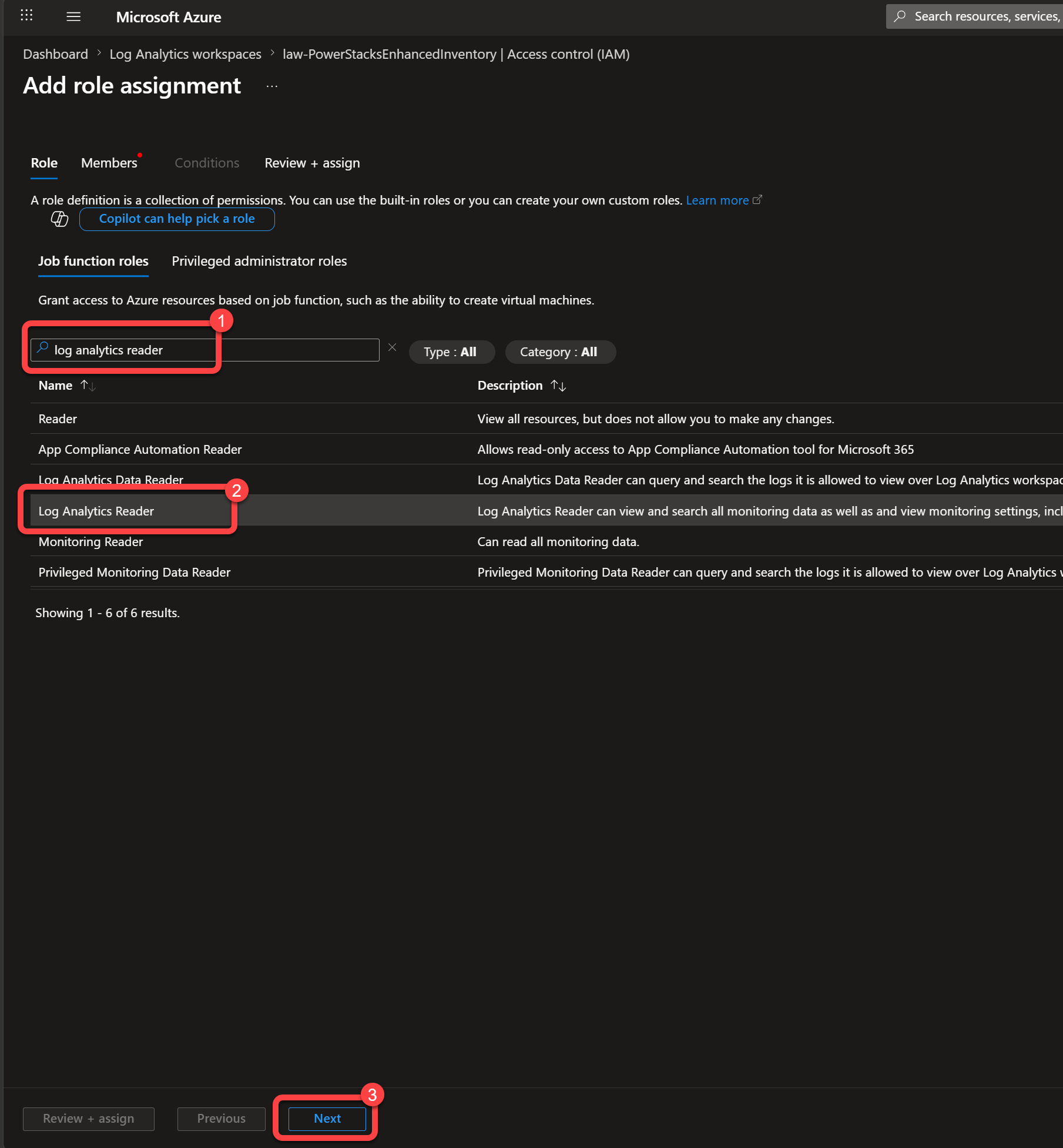Select the Role tab
This screenshot has width=1063, height=1148.
(44, 163)
